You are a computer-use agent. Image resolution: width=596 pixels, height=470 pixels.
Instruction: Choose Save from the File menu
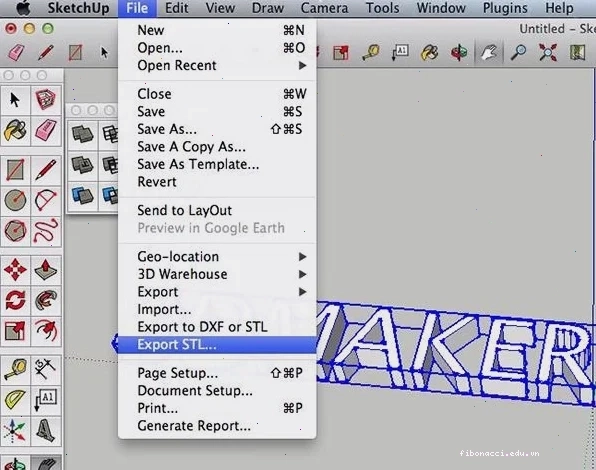pyautogui.click(x=217, y=111)
